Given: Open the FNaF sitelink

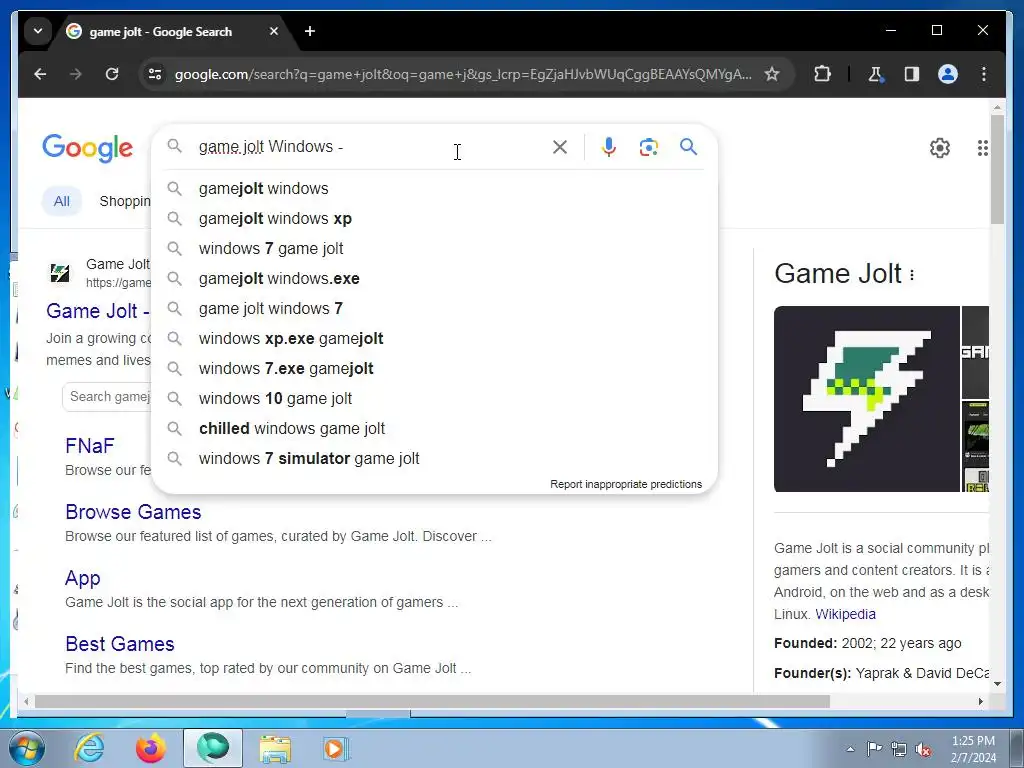Looking at the screenshot, I should coord(89,446).
